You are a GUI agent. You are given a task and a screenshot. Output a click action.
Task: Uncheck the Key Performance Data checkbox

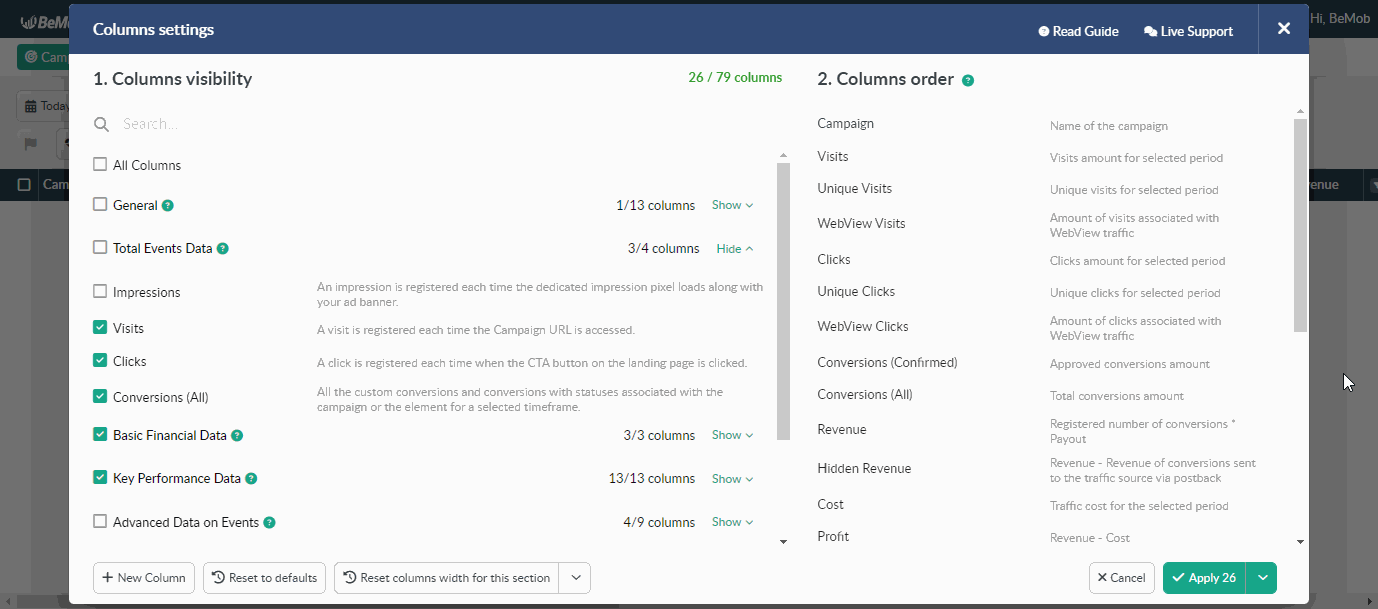point(100,477)
